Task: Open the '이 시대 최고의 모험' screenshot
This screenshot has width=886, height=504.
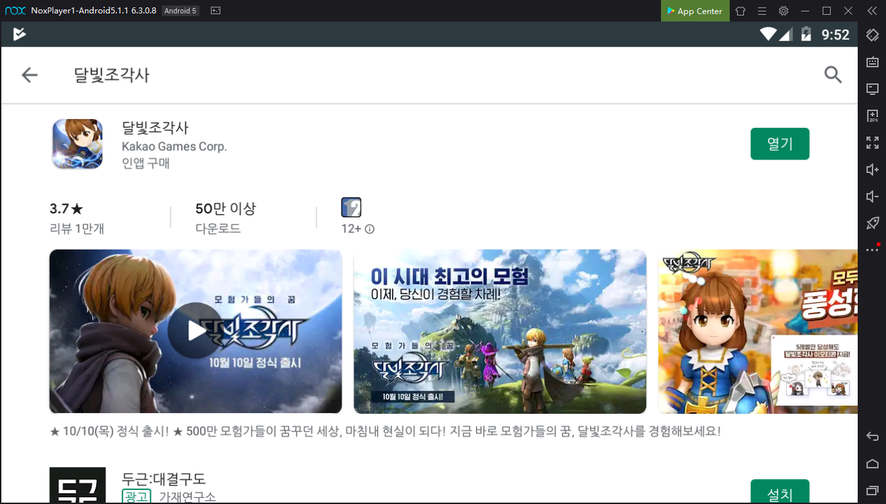Action: (500, 331)
